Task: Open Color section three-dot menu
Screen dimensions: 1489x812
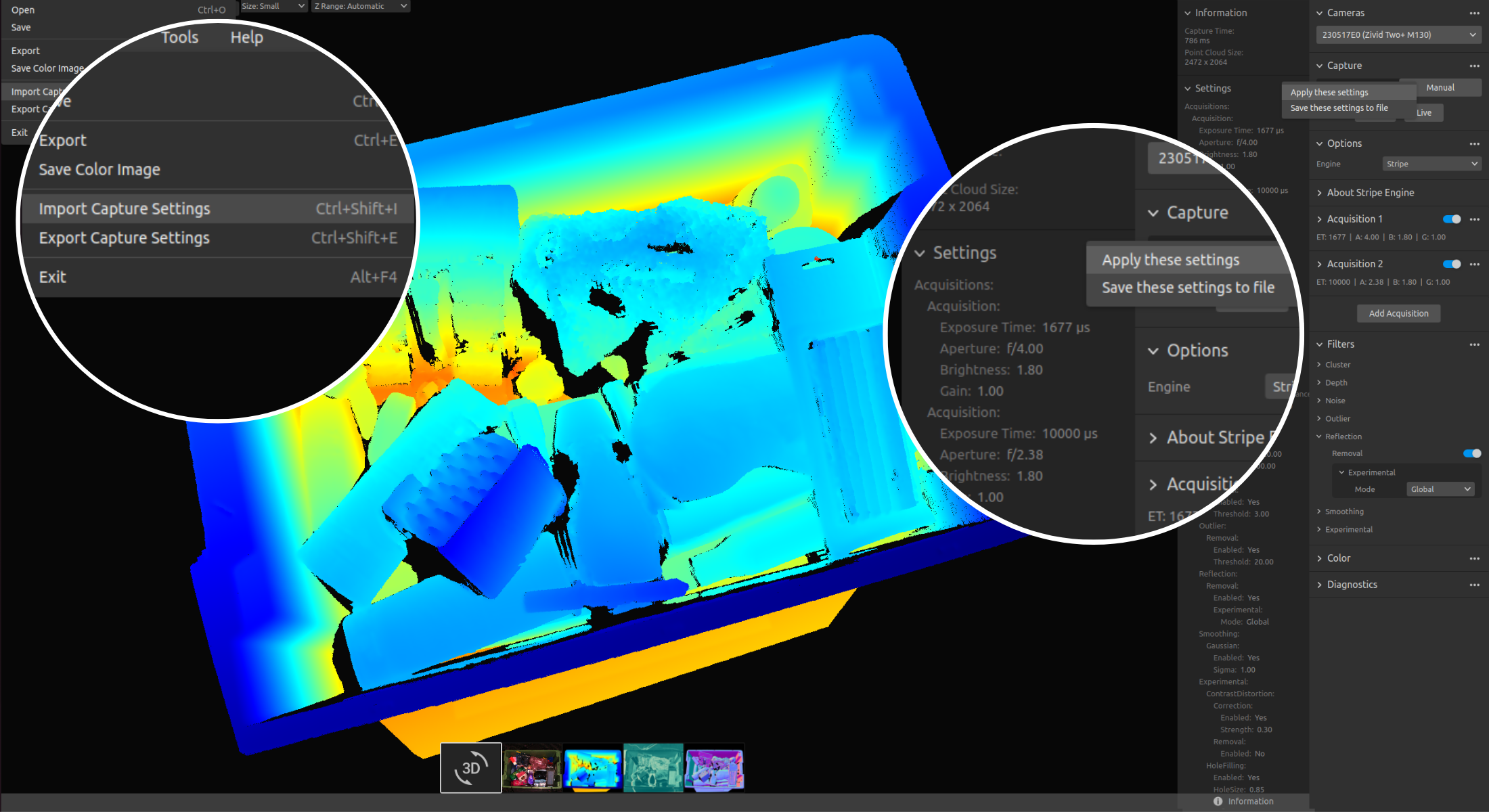Action: pyautogui.click(x=1474, y=558)
